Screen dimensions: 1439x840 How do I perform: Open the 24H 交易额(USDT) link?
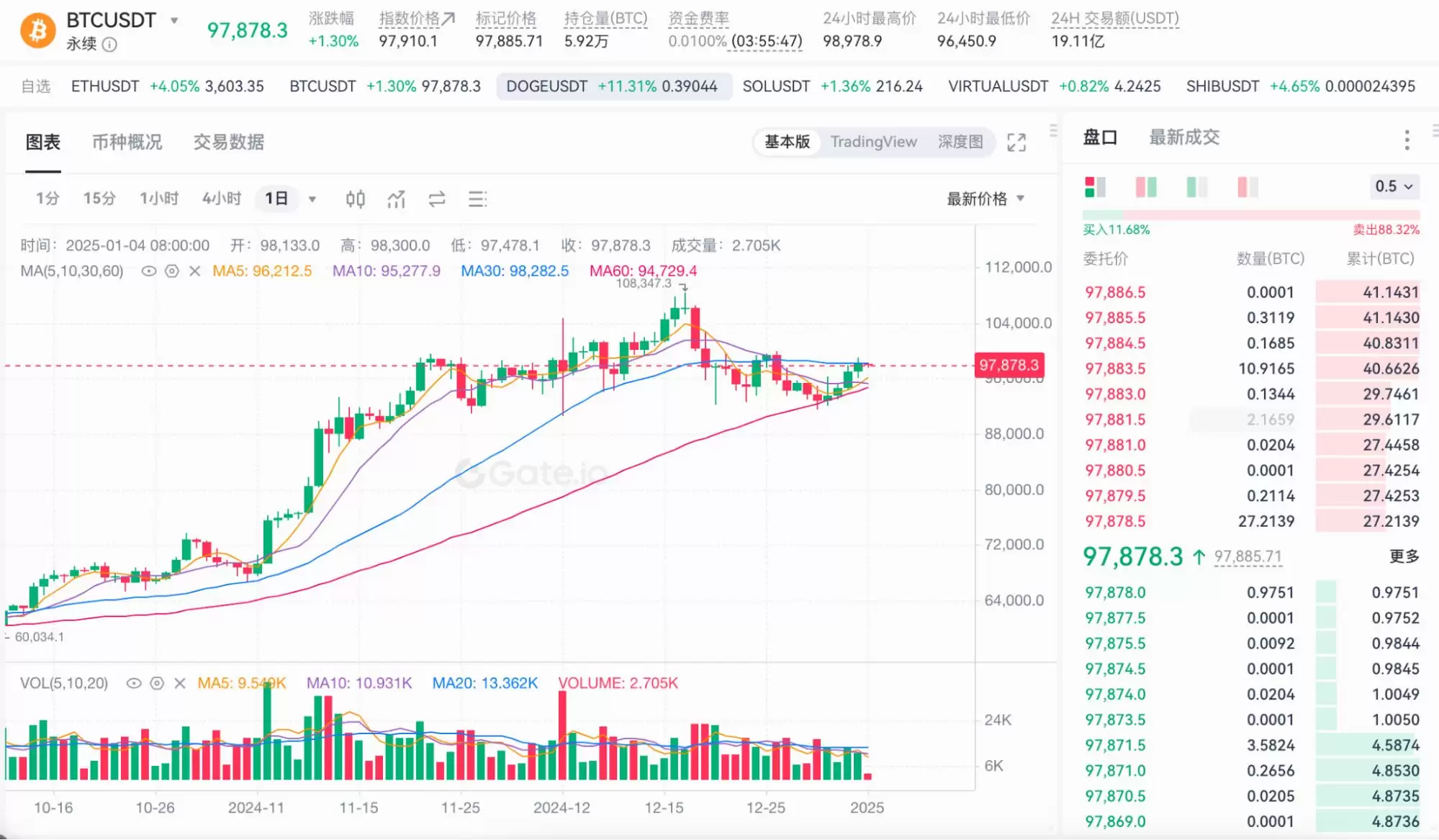point(1115,18)
